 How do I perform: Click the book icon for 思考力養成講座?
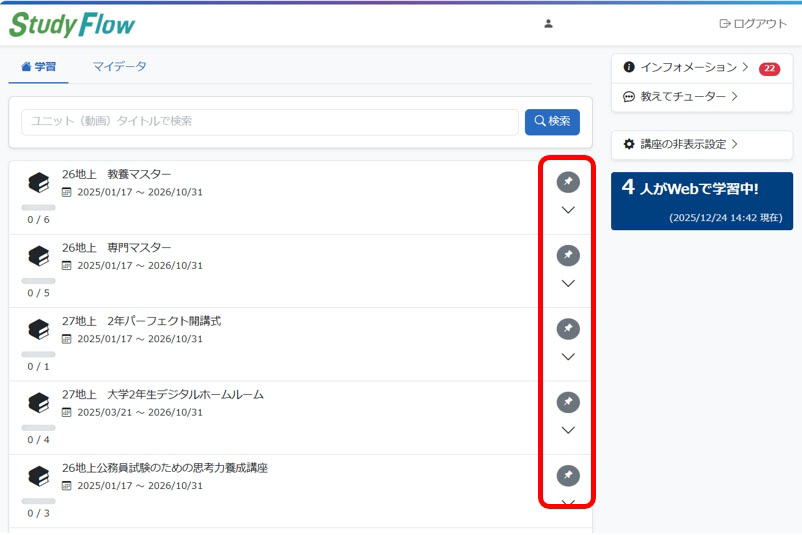click(x=38, y=476)
